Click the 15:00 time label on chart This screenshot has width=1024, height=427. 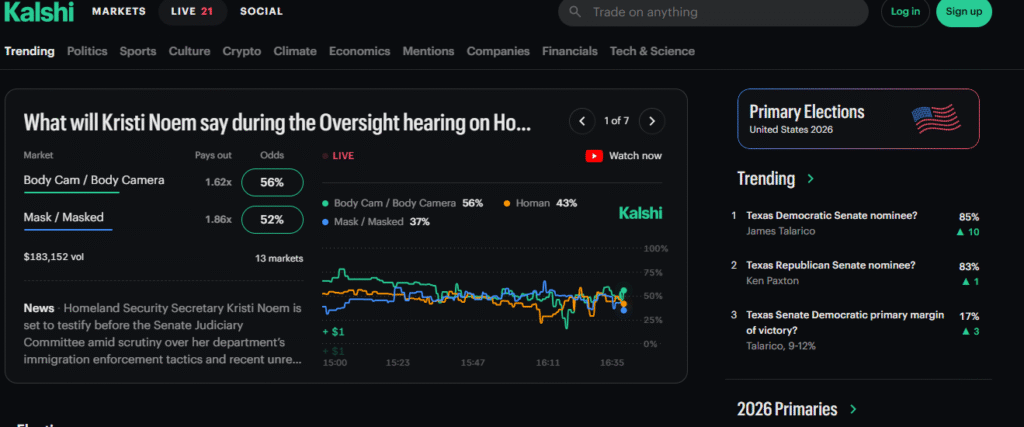(x=335, y=362)
